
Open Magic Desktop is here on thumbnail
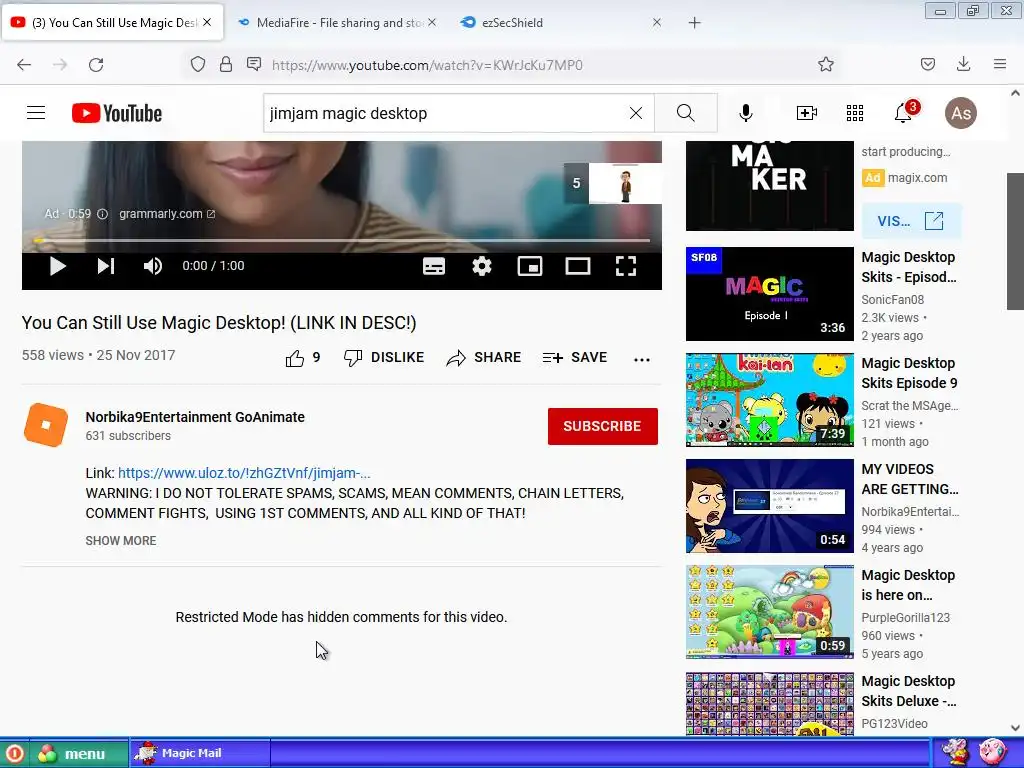769,612
